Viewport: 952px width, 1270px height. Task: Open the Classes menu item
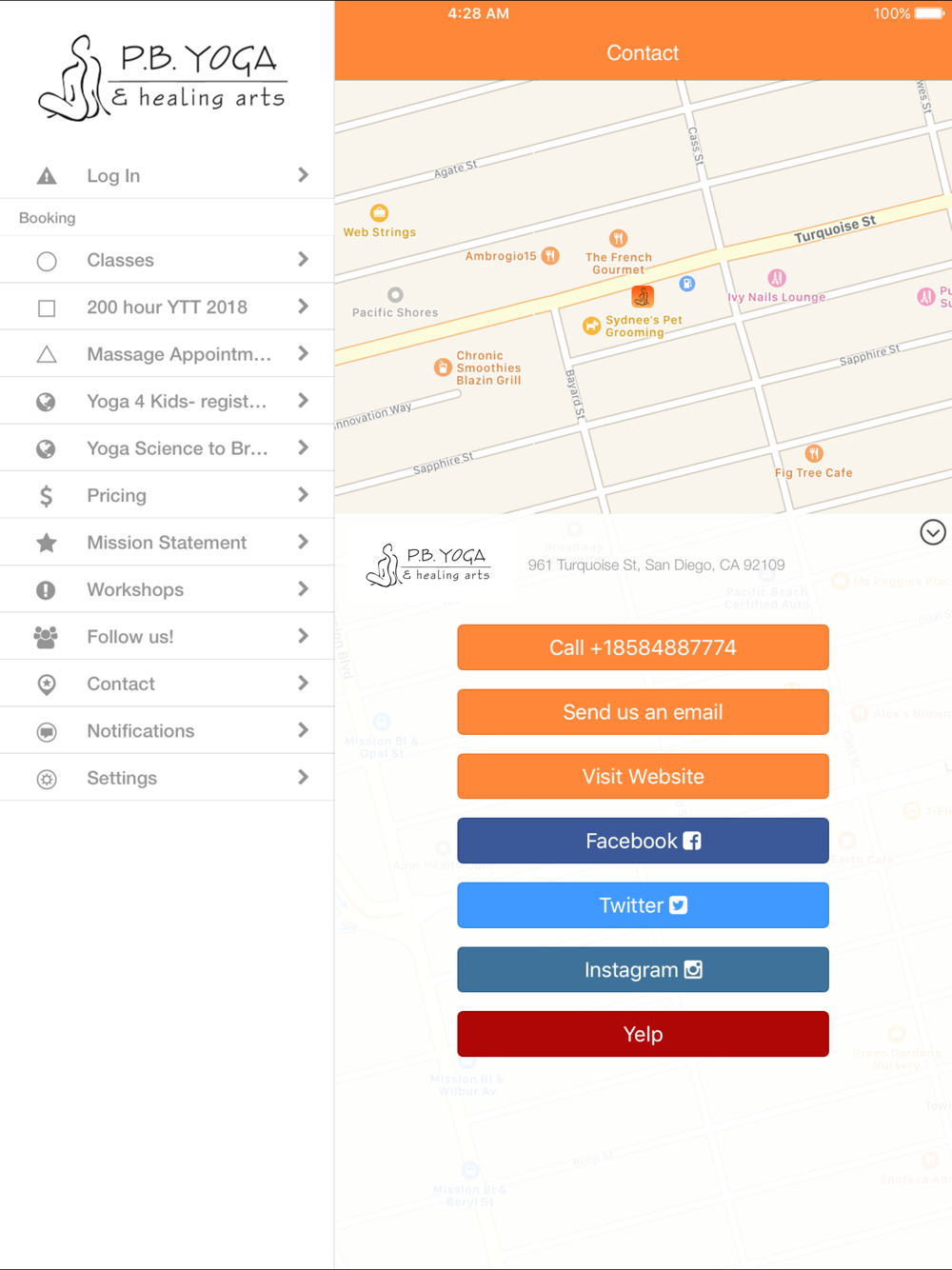click(x=167, y=260)
